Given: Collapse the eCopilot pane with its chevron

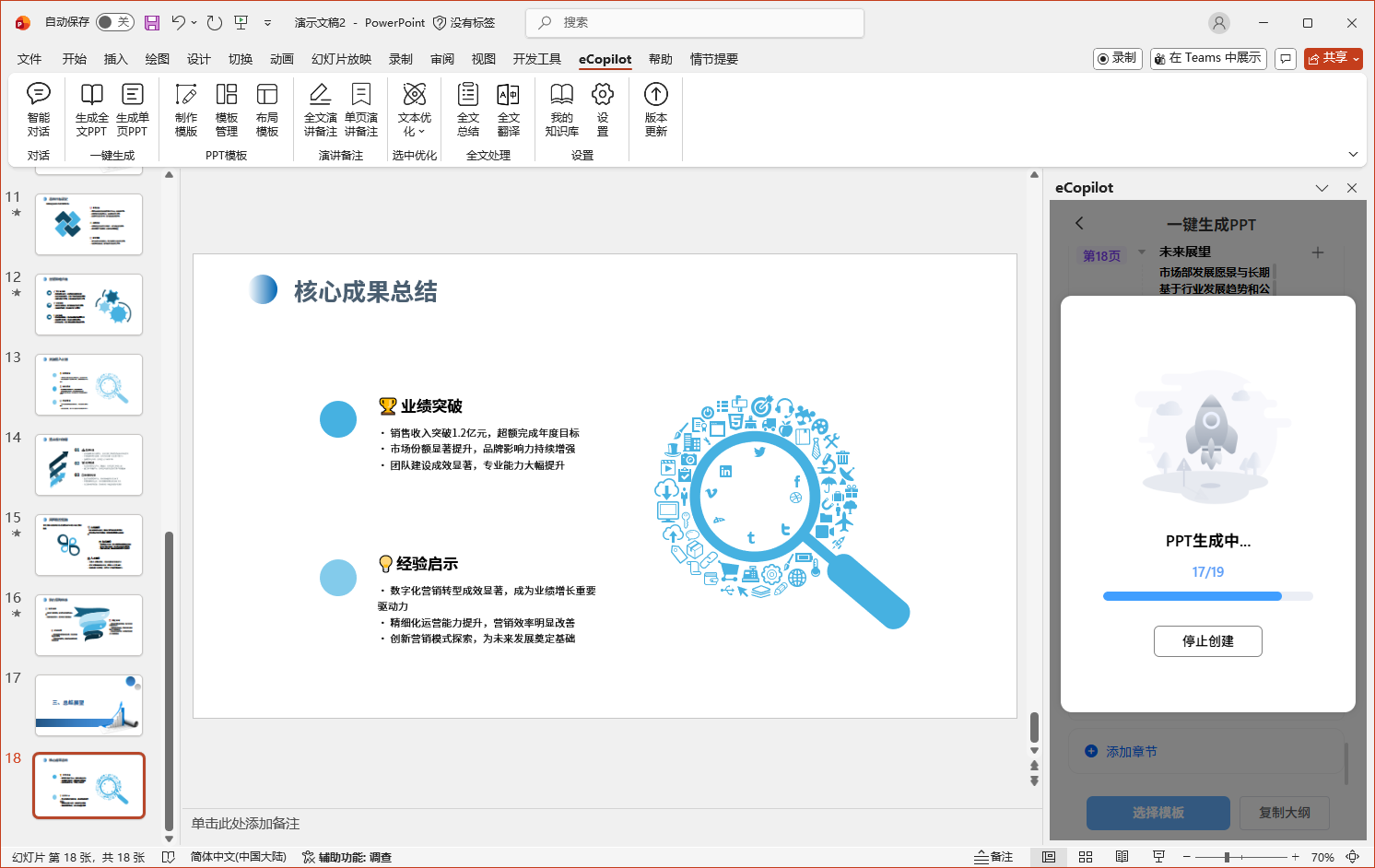Looking at the screenshot, I should 1322,187.
